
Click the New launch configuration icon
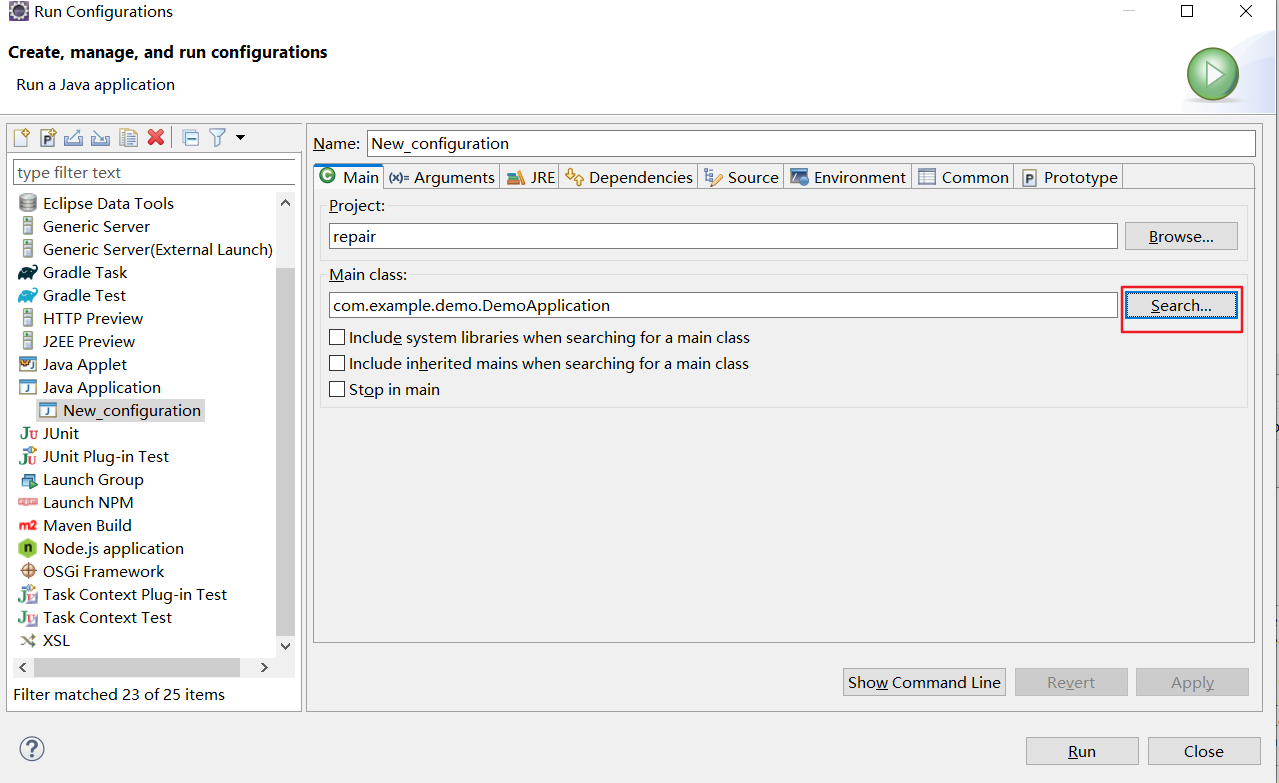(21, 137)
